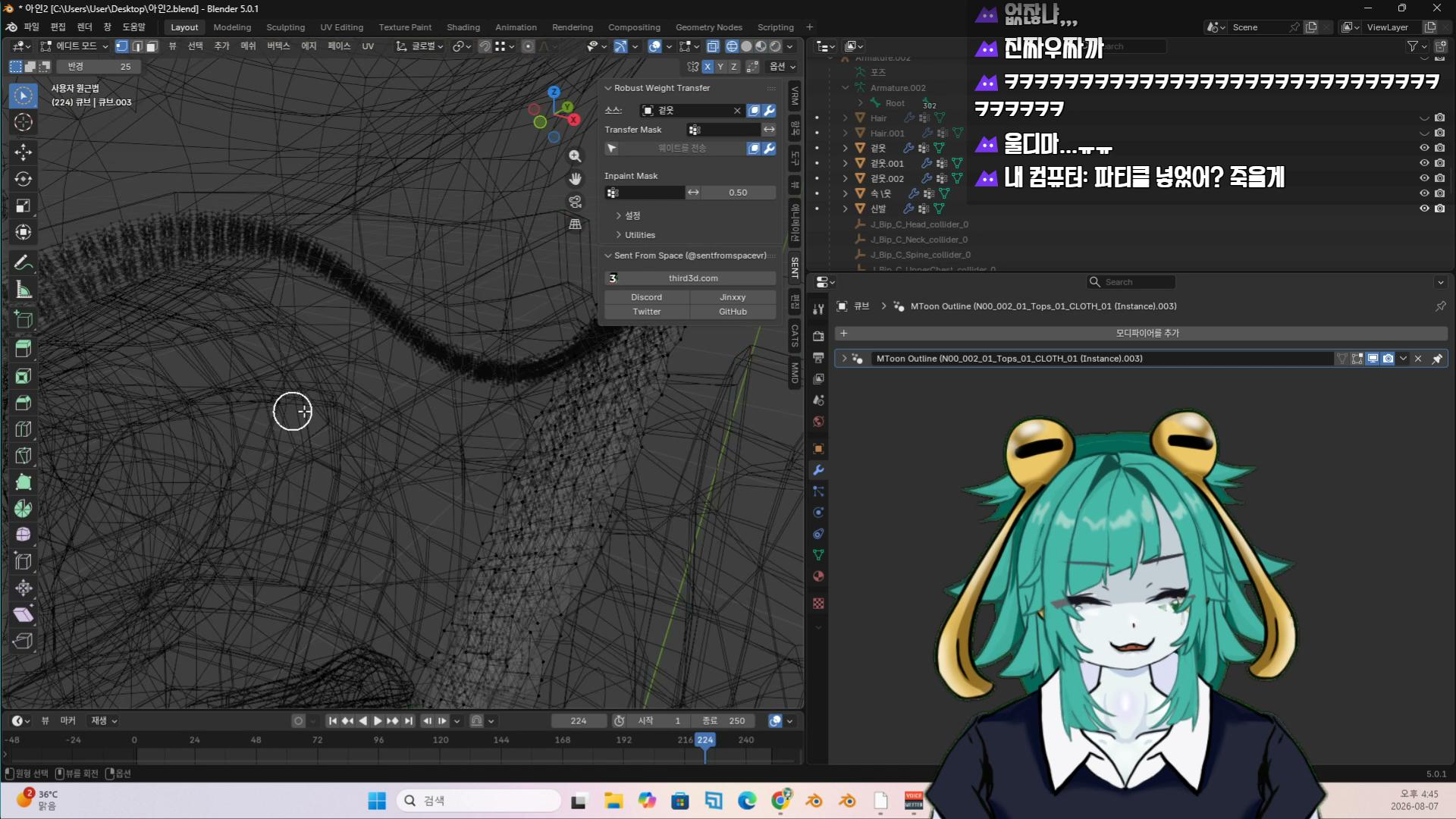Open the Discord link button
The image size is (1456, 819).
click(647, 297)
